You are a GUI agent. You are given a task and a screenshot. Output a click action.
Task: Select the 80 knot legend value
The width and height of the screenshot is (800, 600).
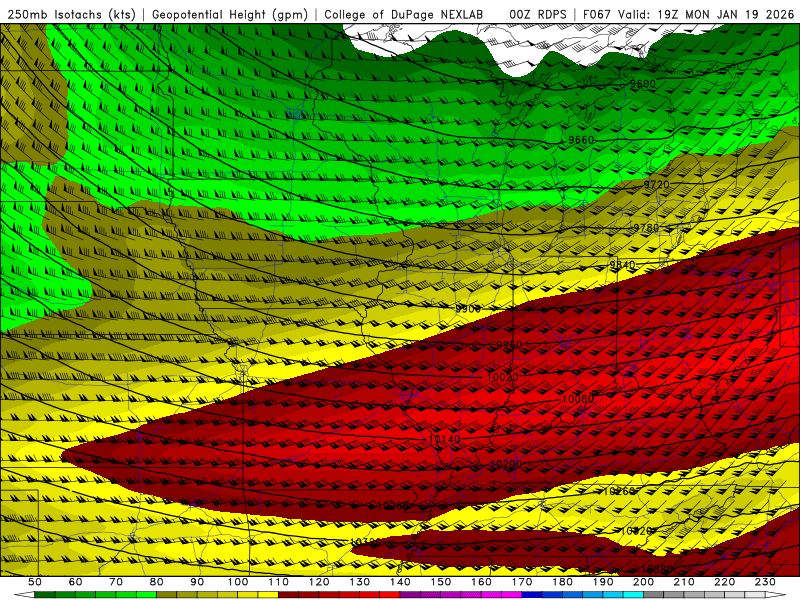[157, 582]
